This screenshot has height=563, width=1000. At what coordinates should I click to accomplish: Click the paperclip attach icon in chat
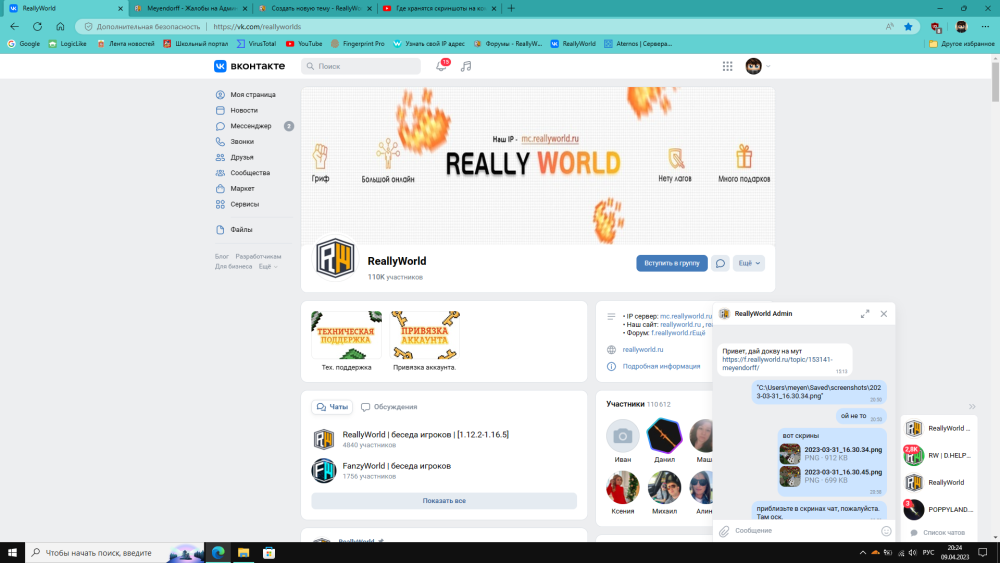(724, 531)
